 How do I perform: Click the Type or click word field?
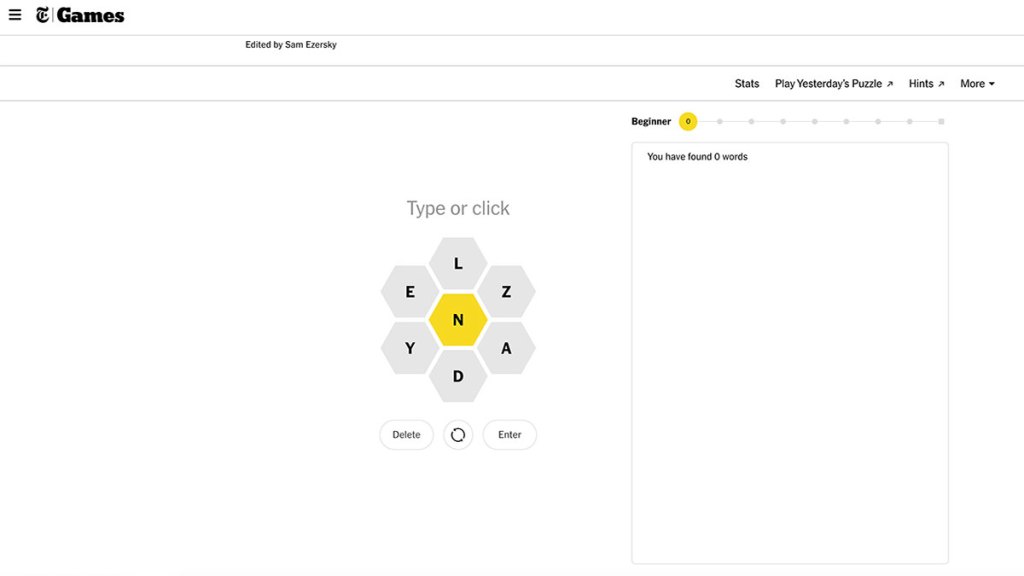coord(458,208)
